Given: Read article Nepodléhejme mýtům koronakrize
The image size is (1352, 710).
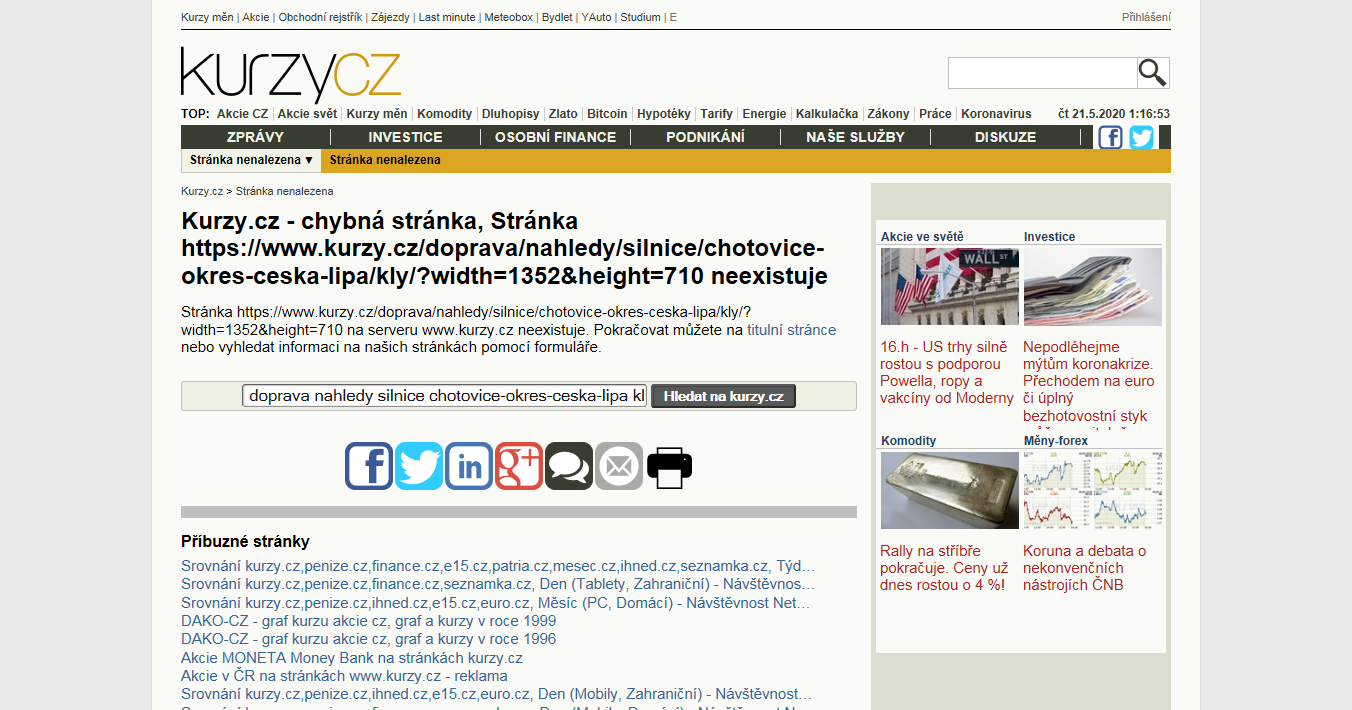Looking at the screenshot, I should (x=1089, y=384).
